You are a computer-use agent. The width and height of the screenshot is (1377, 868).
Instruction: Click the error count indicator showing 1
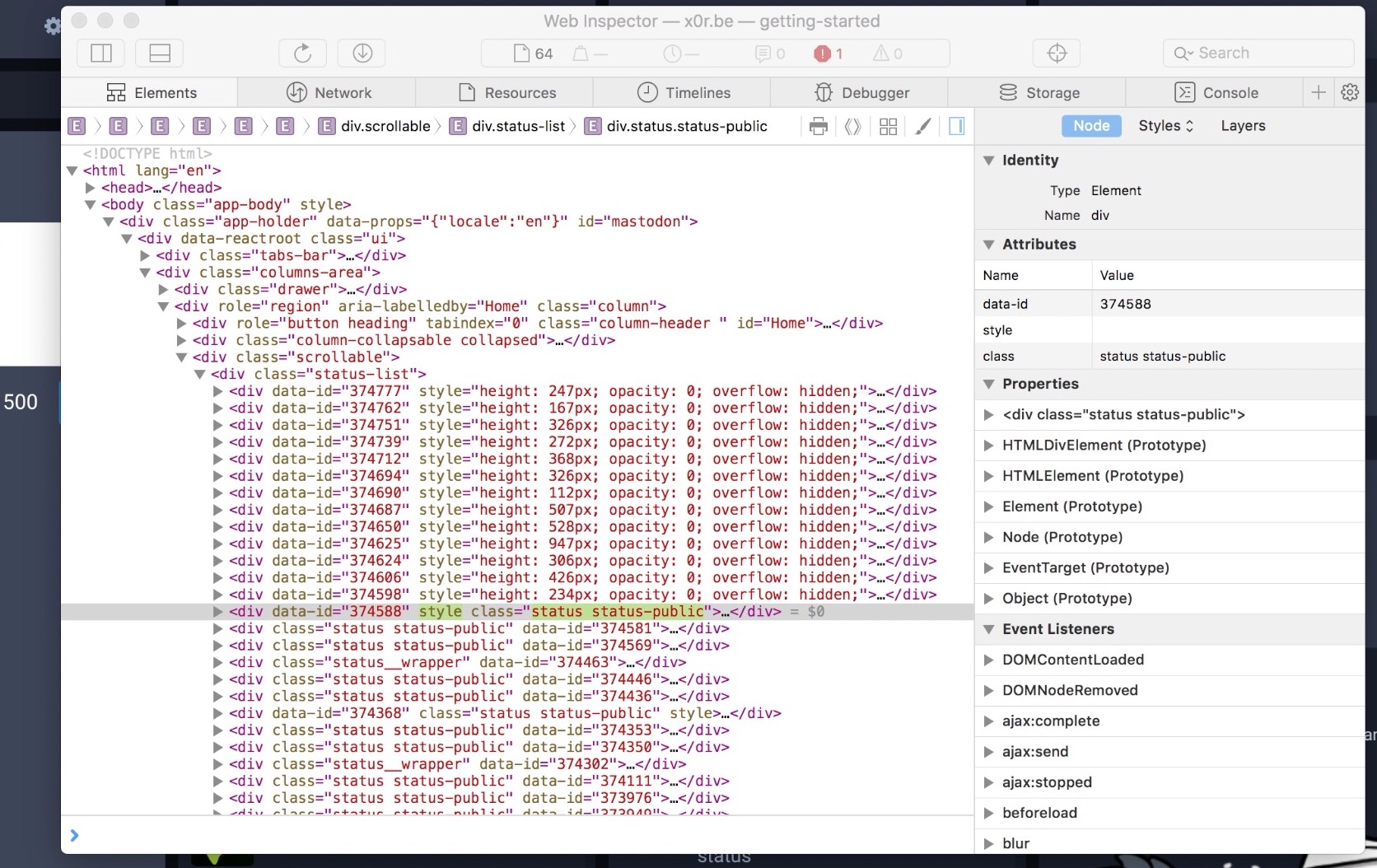829,54
